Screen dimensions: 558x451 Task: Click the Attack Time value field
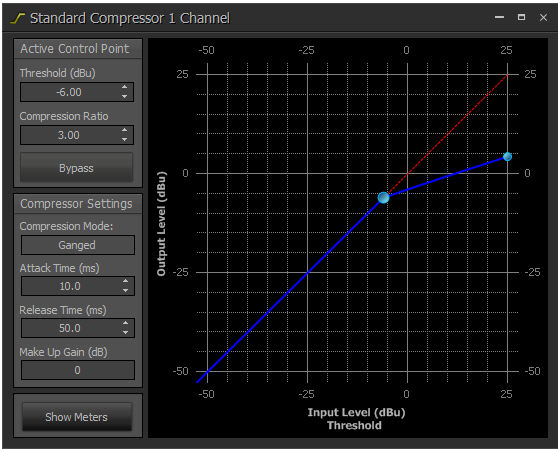(78, 286)
